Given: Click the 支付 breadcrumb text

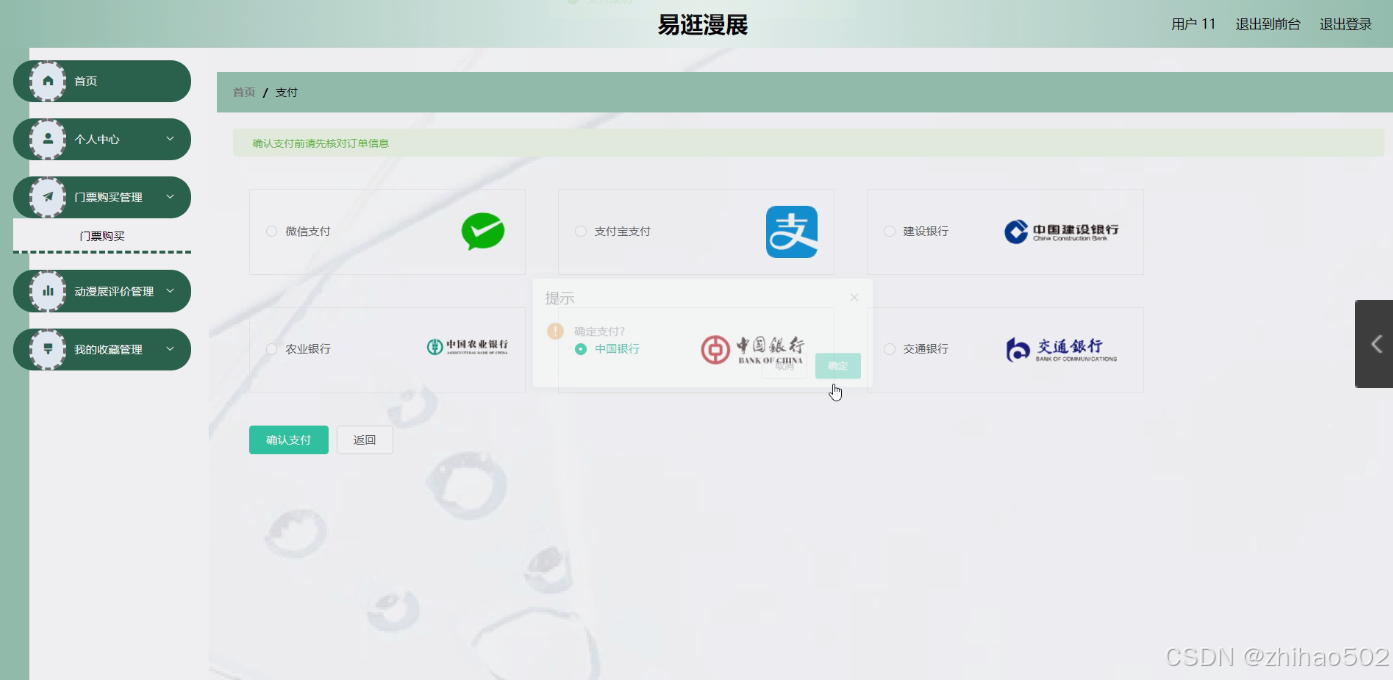Looking at the screenshot, I should point(287,92).
